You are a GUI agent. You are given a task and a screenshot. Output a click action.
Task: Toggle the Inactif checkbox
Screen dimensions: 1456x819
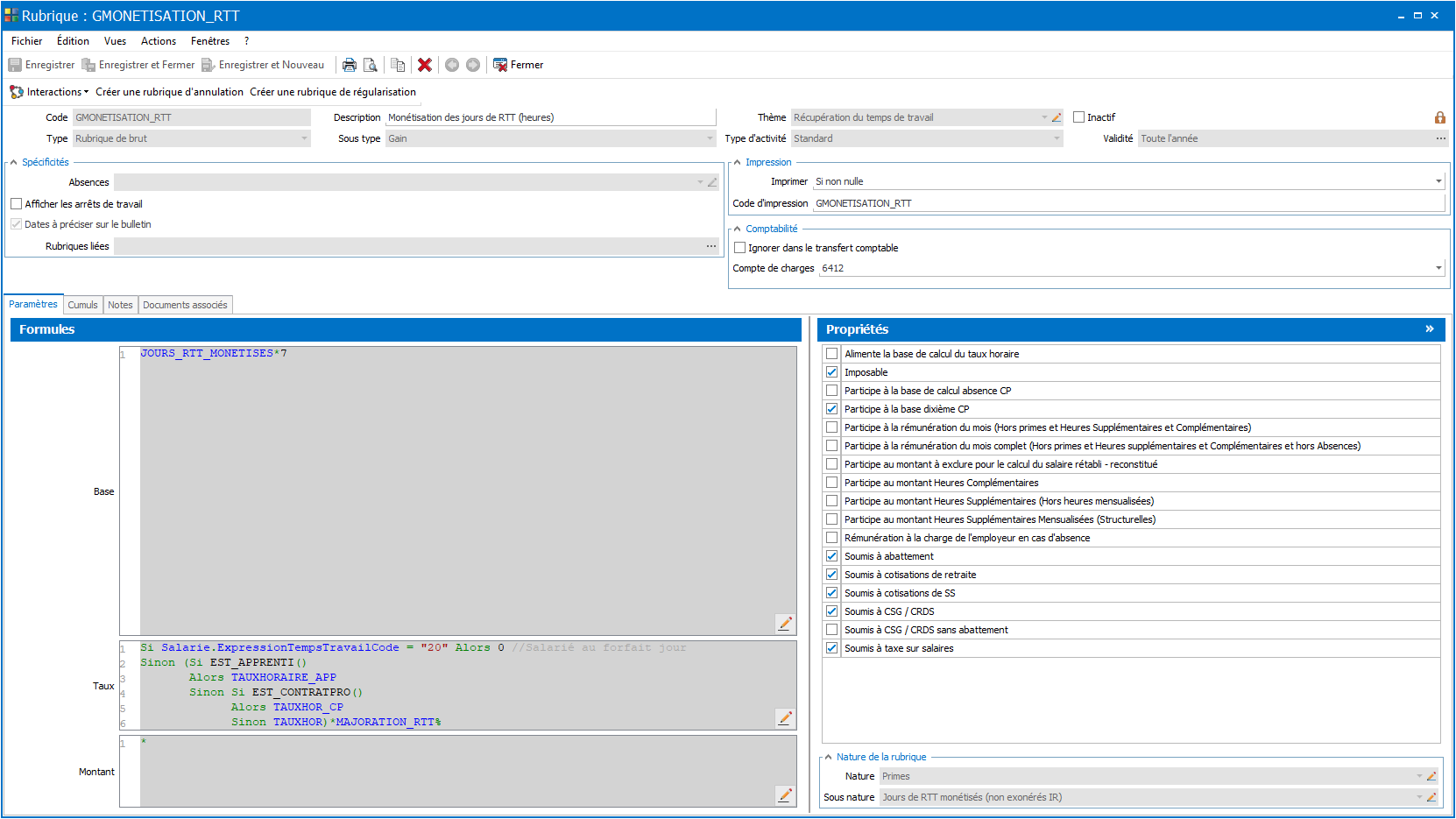coord(1079,117)
